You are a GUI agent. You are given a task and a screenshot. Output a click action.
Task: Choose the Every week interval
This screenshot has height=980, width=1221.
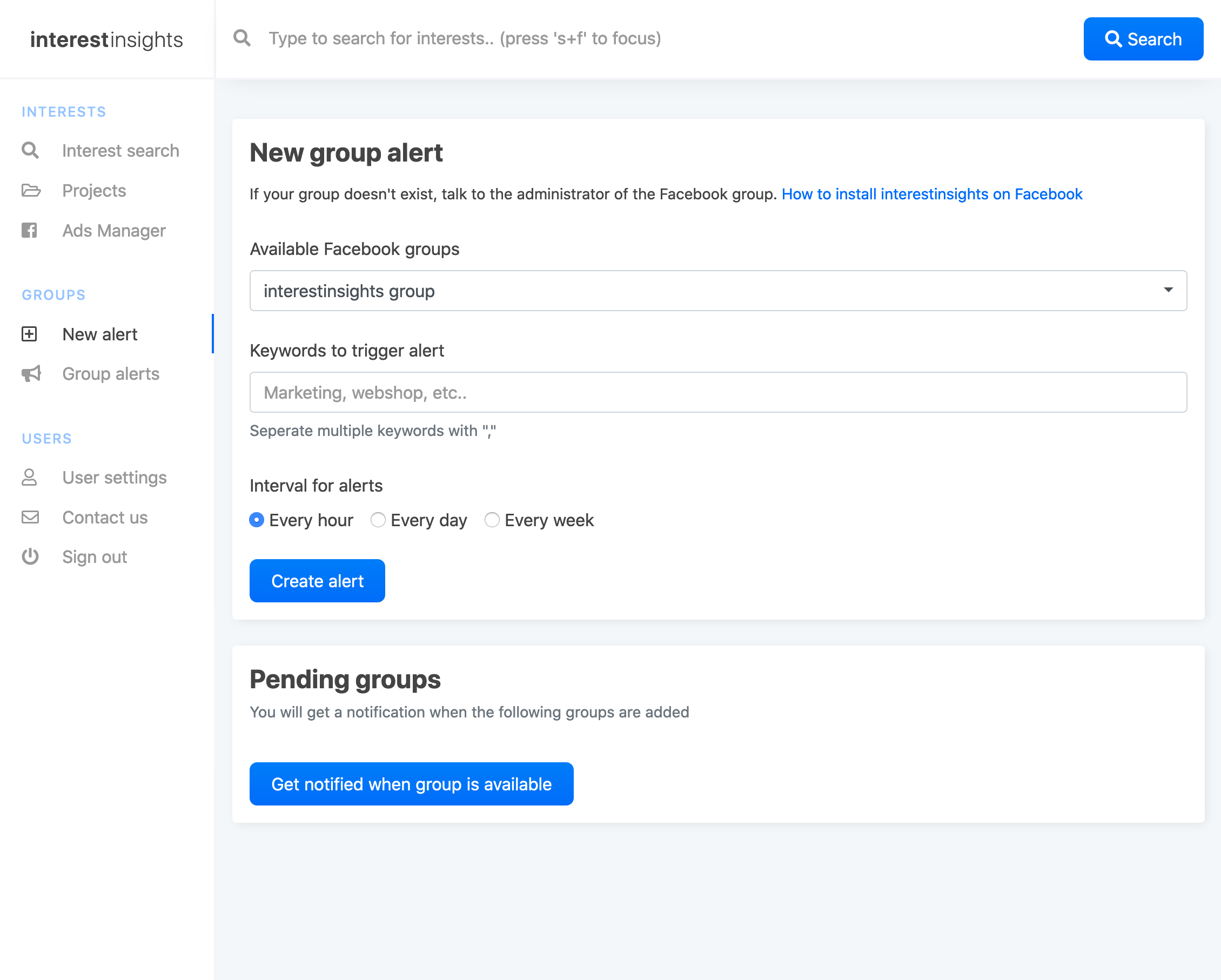coord(492,520)
